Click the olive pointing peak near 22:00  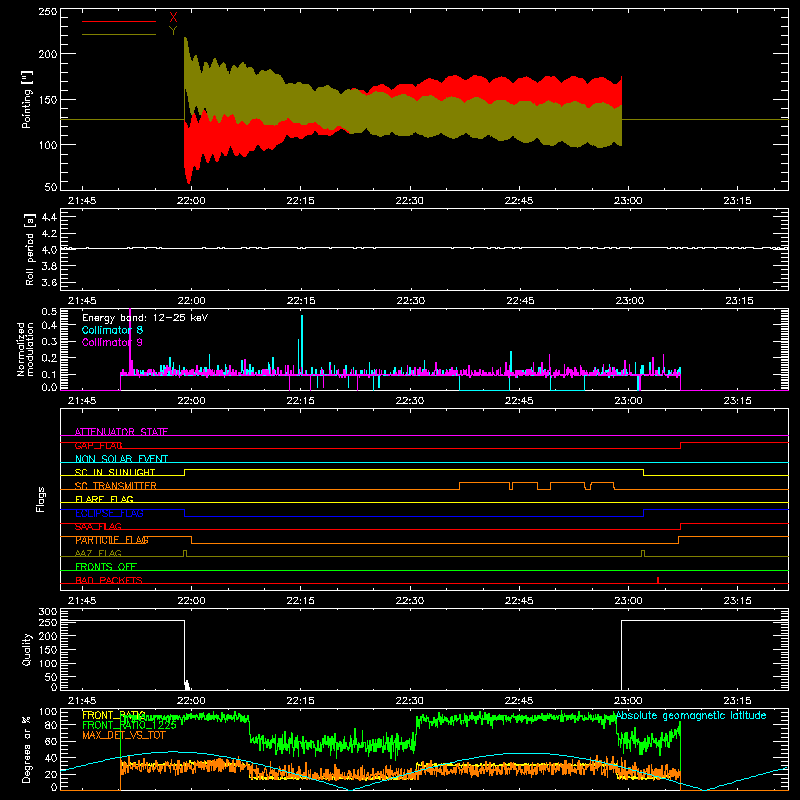coord(185,40)
